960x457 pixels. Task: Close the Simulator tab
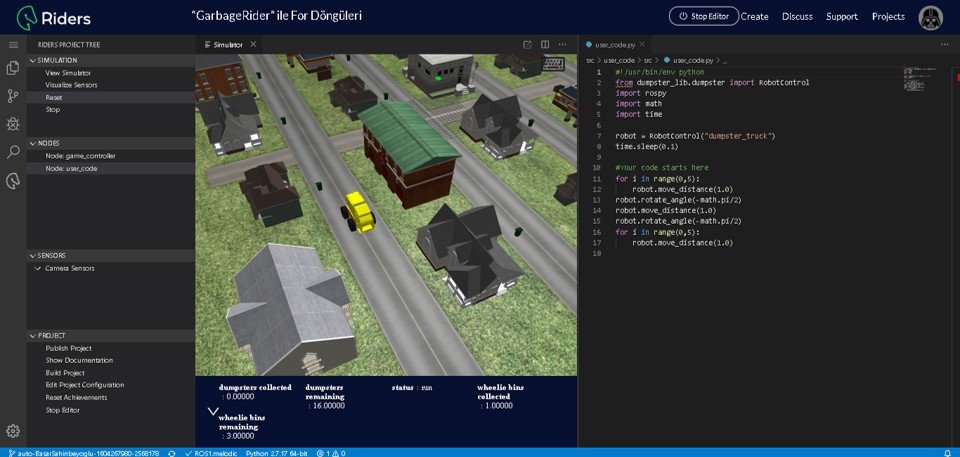pyautogui.click(x=253, y=45)
